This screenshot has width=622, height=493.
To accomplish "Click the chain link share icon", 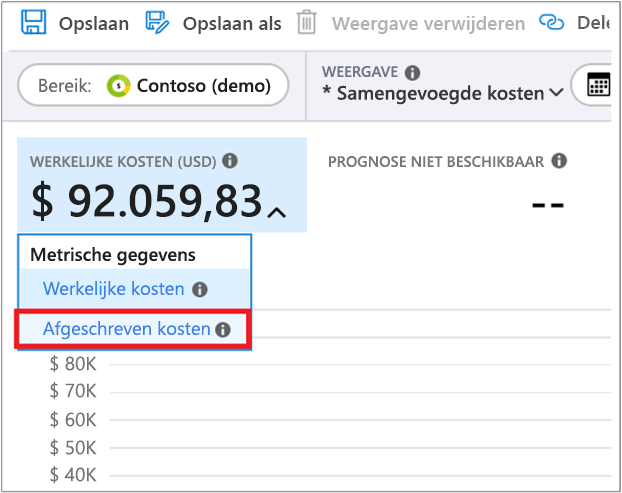I will click(x=551, y=23).
